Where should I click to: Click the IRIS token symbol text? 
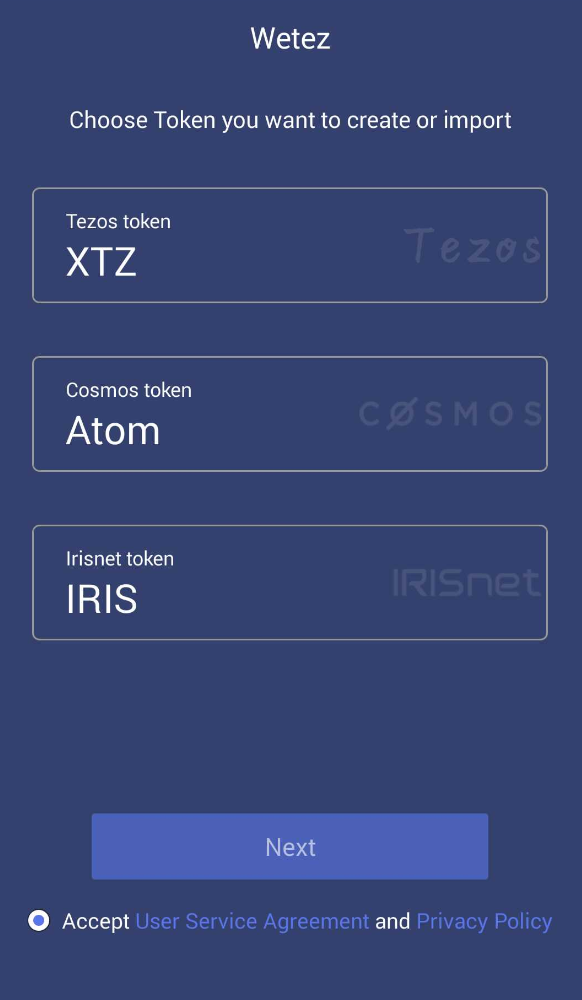pos(102,599)
